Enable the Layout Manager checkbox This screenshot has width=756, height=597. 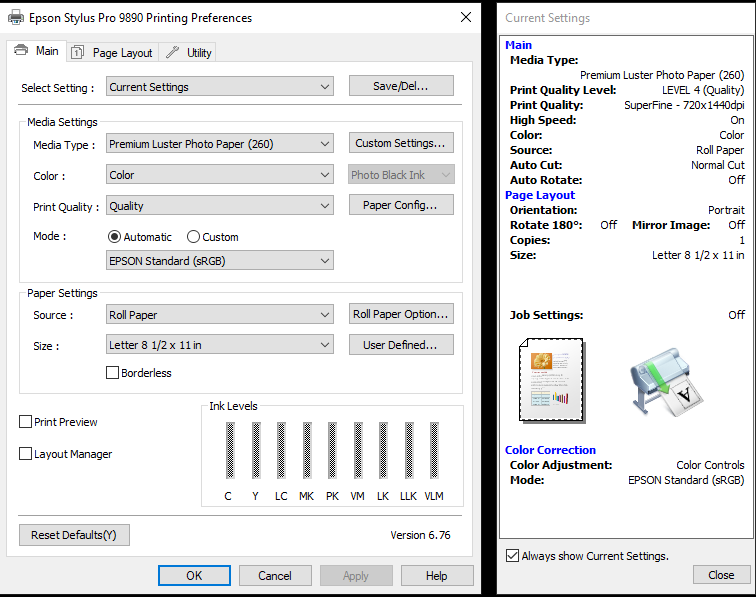click(x=26, y=454)
